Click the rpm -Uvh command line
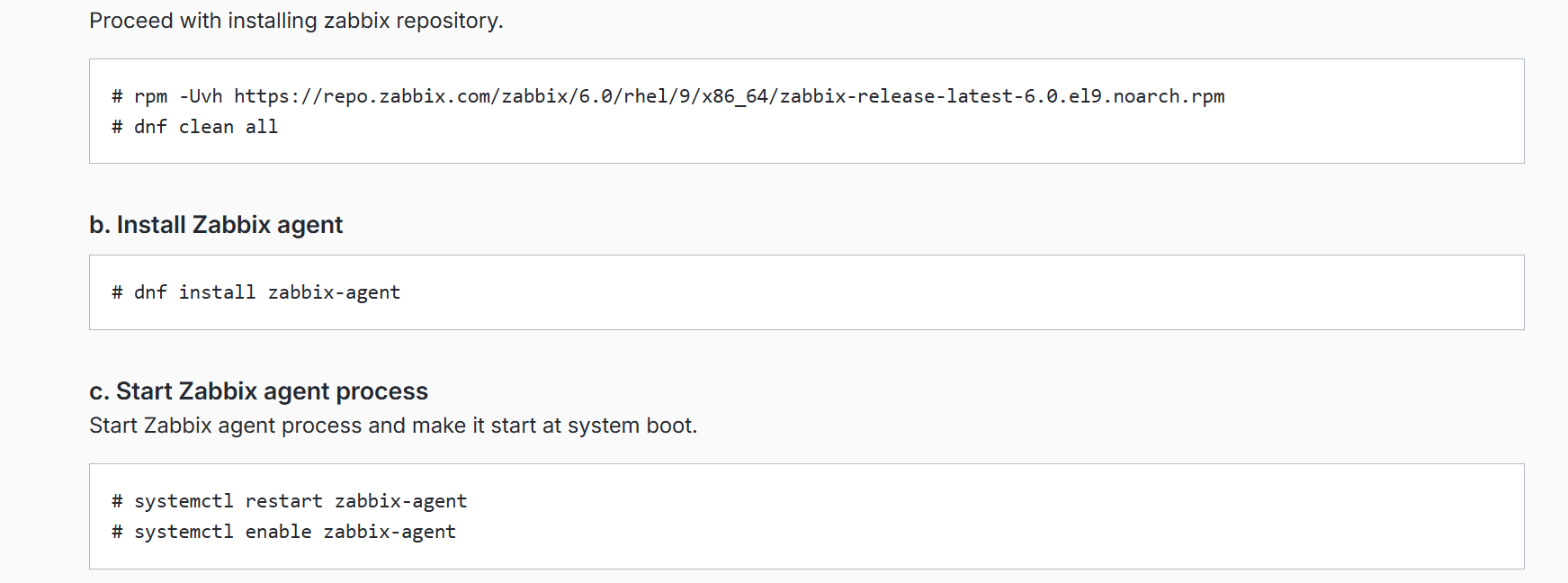This screenshot has height=583, width=1568. click(x=668, y=96)
